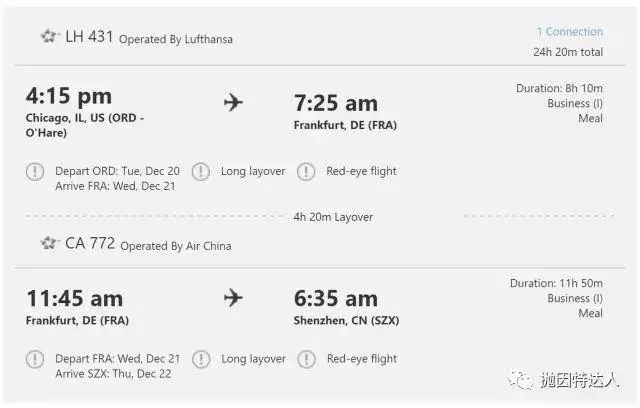The image size is (640, 408).
Task: Click the 4:15 pm departure time
Action: (x=69, y=97)
